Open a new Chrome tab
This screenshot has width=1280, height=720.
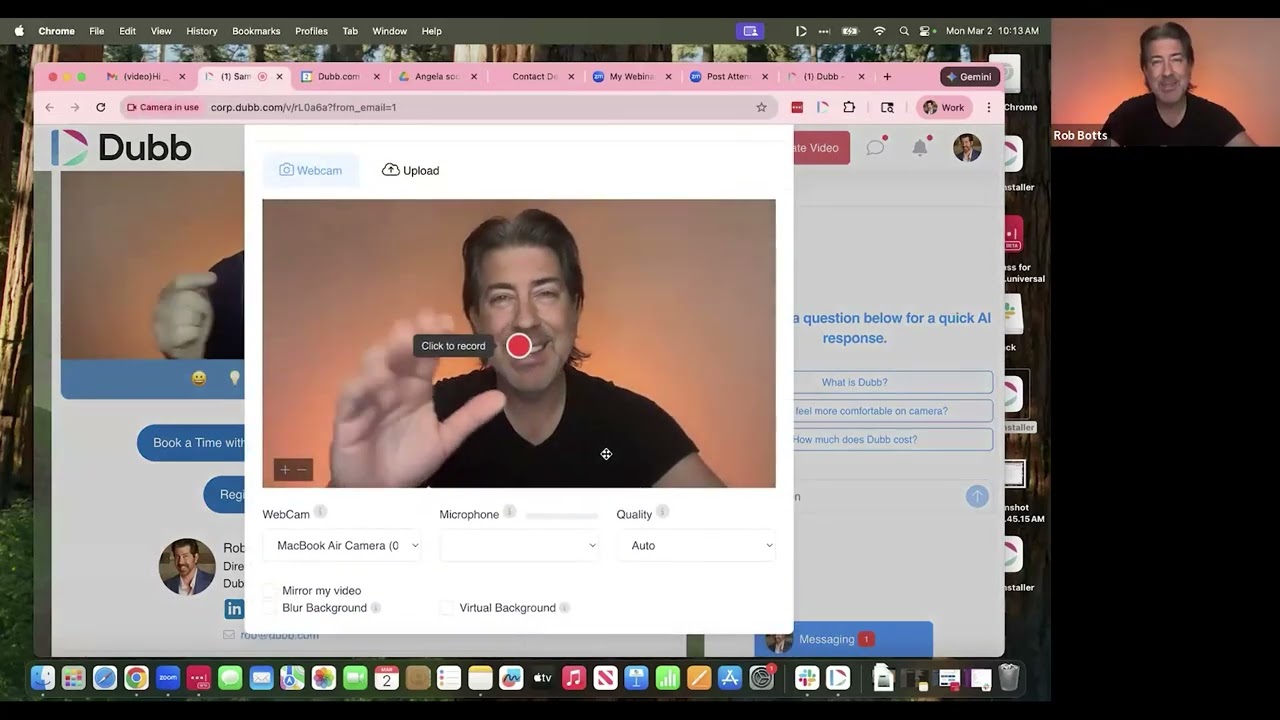coord(887,76)
